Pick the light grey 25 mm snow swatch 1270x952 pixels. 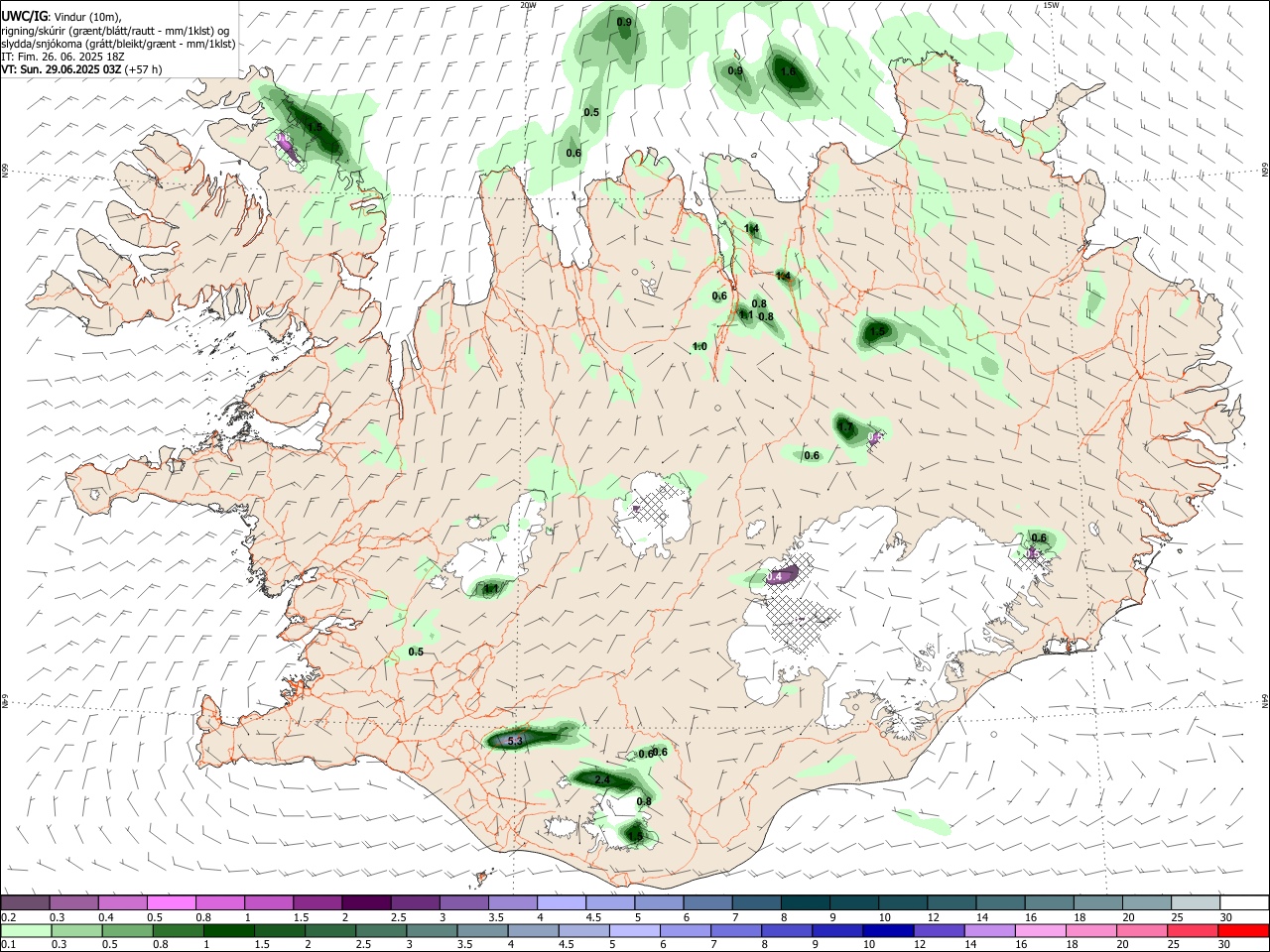pos(1195,902)
